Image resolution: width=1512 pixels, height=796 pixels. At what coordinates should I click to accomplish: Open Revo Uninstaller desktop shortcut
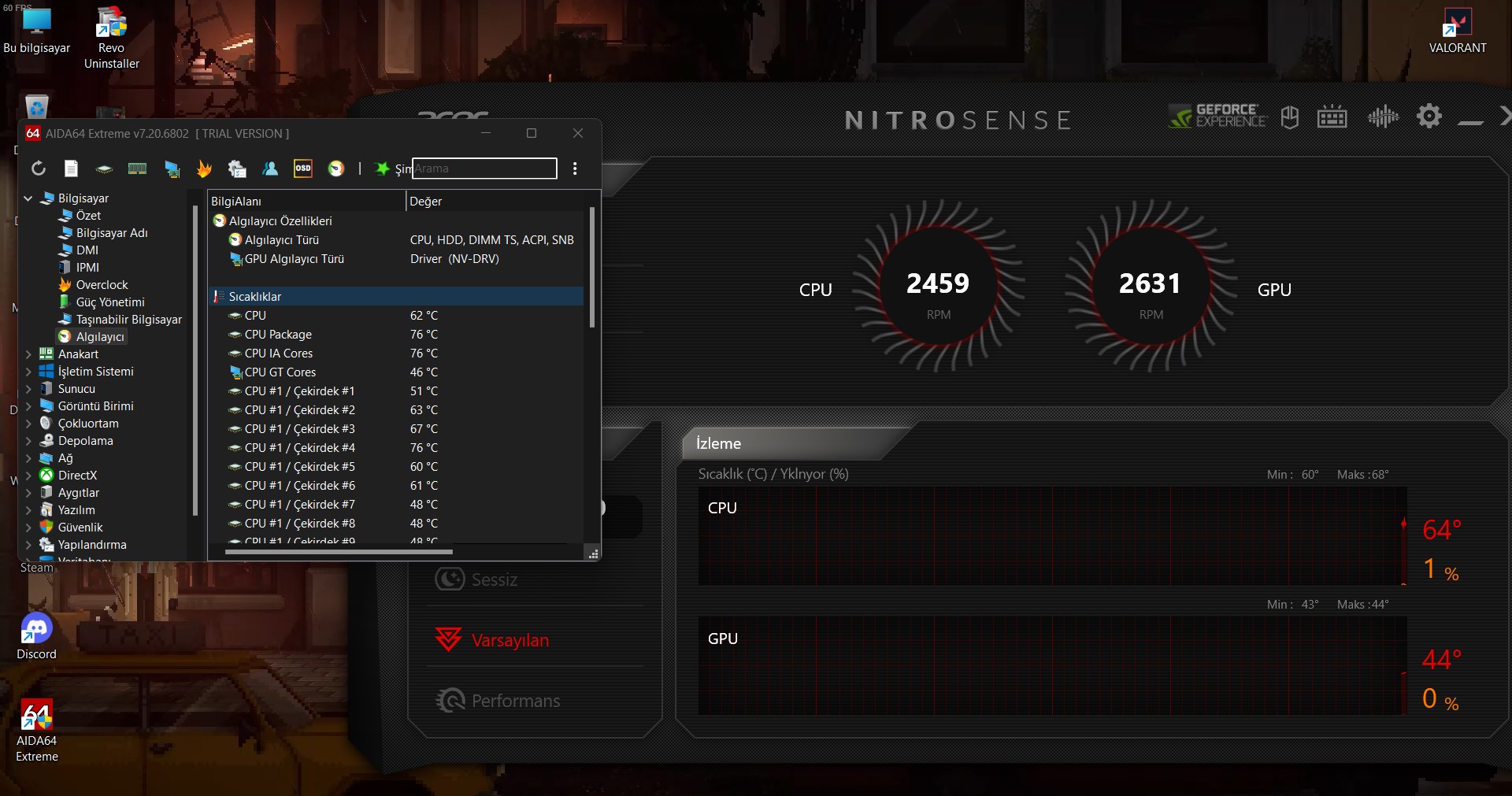112,38
